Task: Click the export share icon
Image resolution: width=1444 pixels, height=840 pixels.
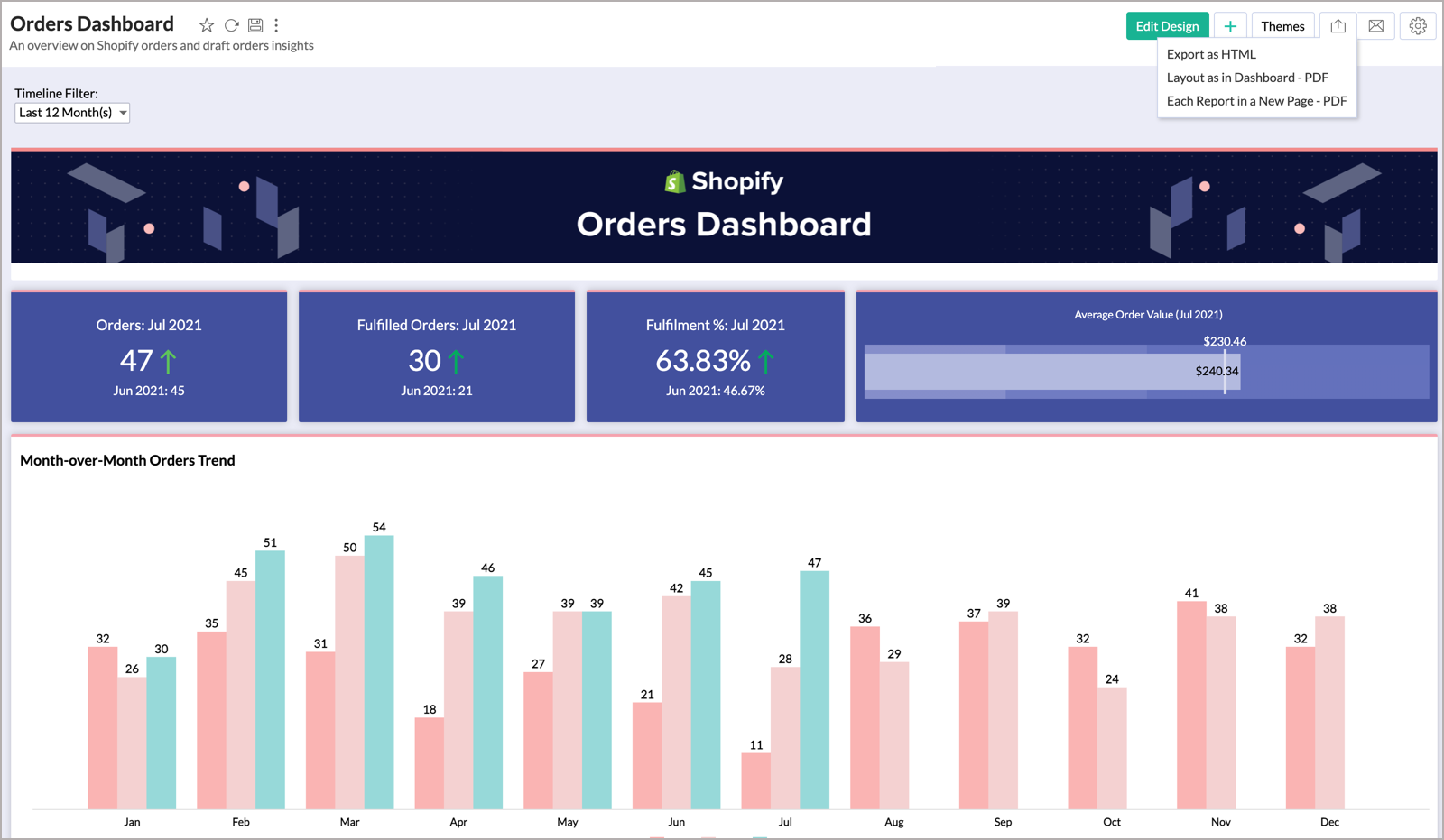Action: [1338, 26]
